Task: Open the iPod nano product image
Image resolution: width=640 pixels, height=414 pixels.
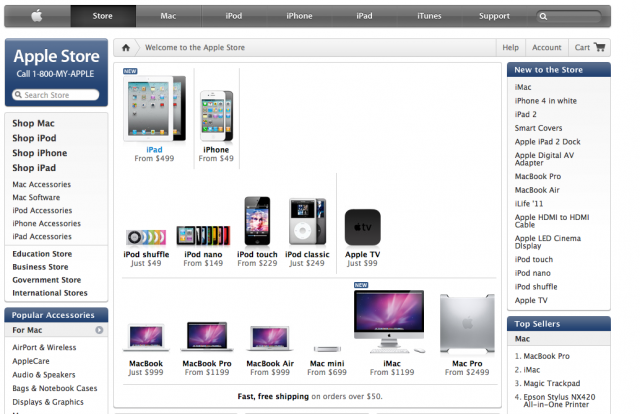Action: [203, 236]
